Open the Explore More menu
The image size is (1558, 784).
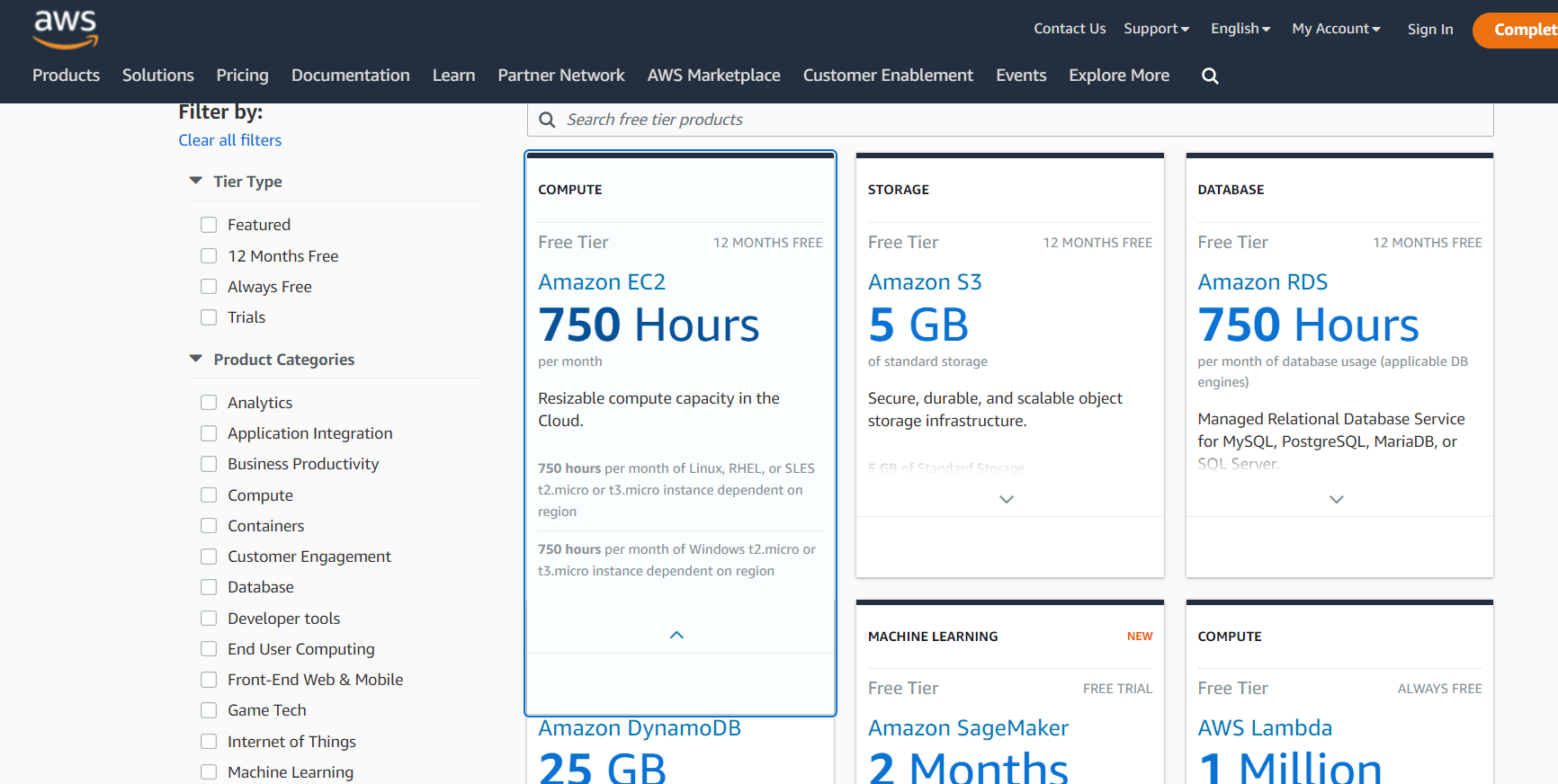[x=1119, y=76]
